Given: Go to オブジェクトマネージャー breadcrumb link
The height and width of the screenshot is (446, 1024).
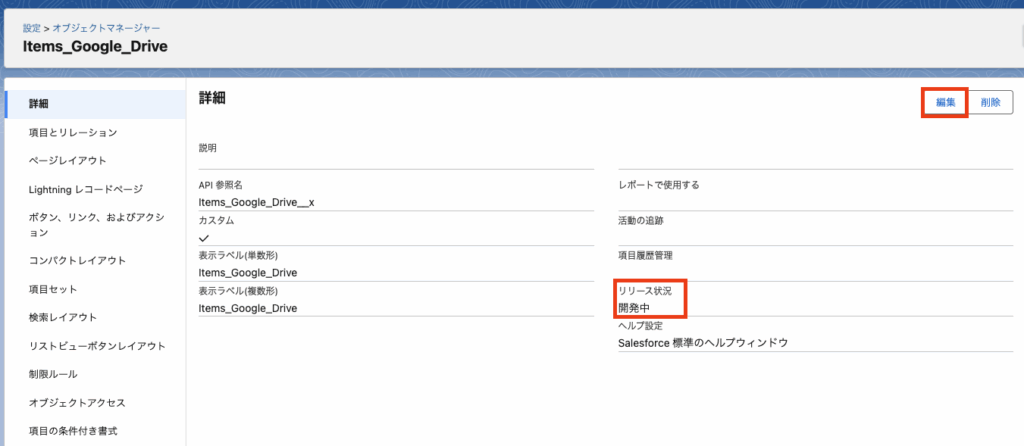Looking at the screenshot, I should pos(105,28).
